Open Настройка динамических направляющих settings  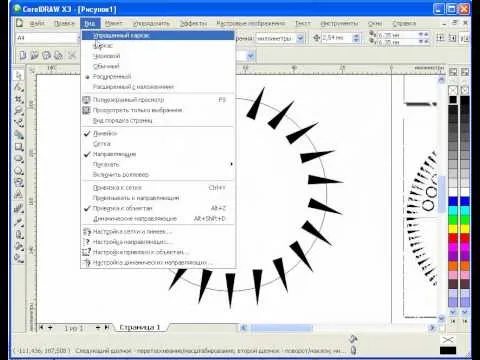(x=158, y=263)
